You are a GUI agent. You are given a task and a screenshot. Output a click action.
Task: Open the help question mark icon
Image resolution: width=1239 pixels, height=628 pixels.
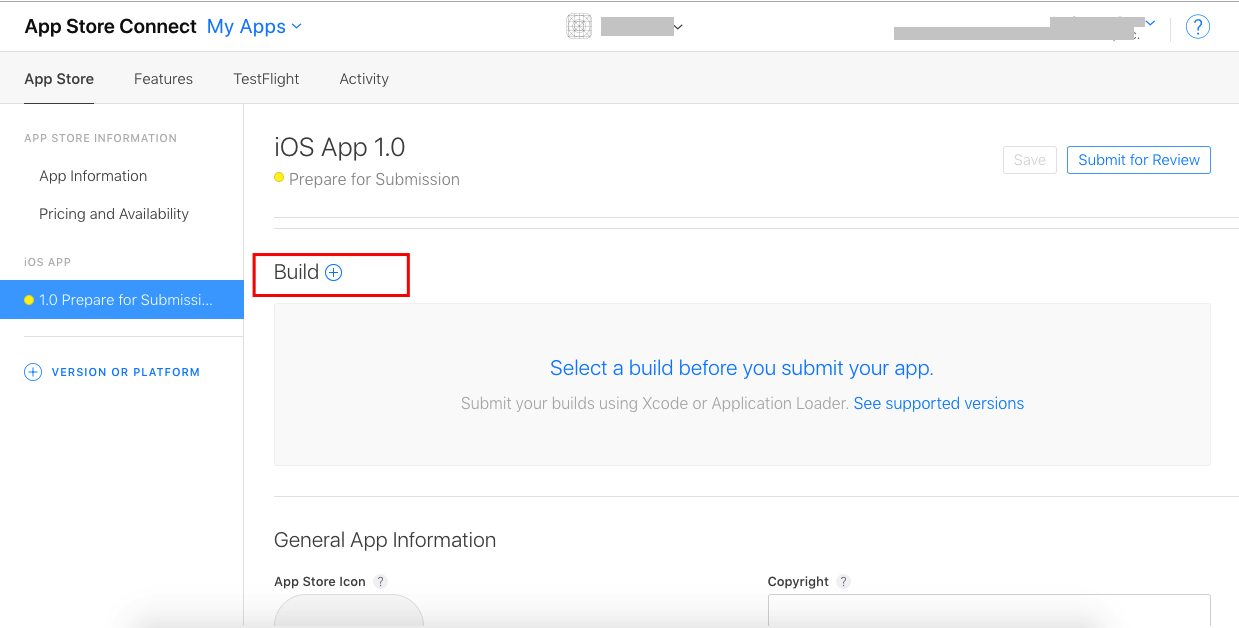tap(1197, 27)
